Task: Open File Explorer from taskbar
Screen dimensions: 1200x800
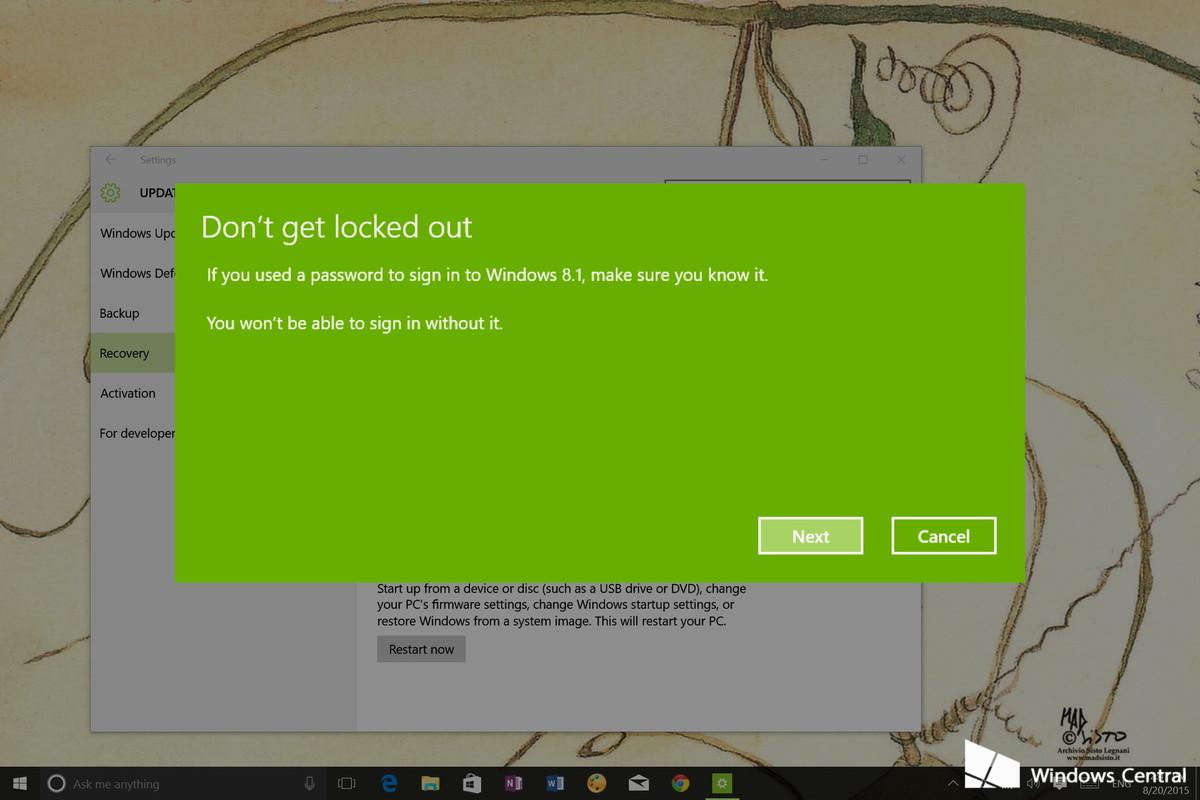Action: coord(431,783)
